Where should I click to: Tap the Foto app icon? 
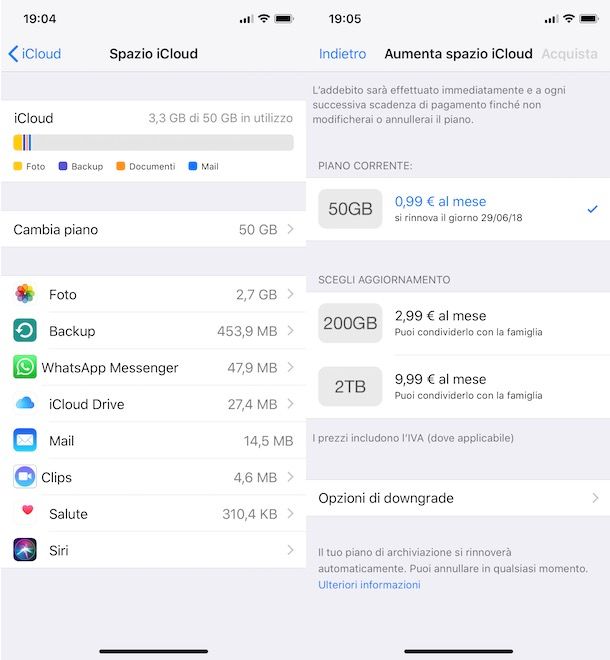[25, 294]
